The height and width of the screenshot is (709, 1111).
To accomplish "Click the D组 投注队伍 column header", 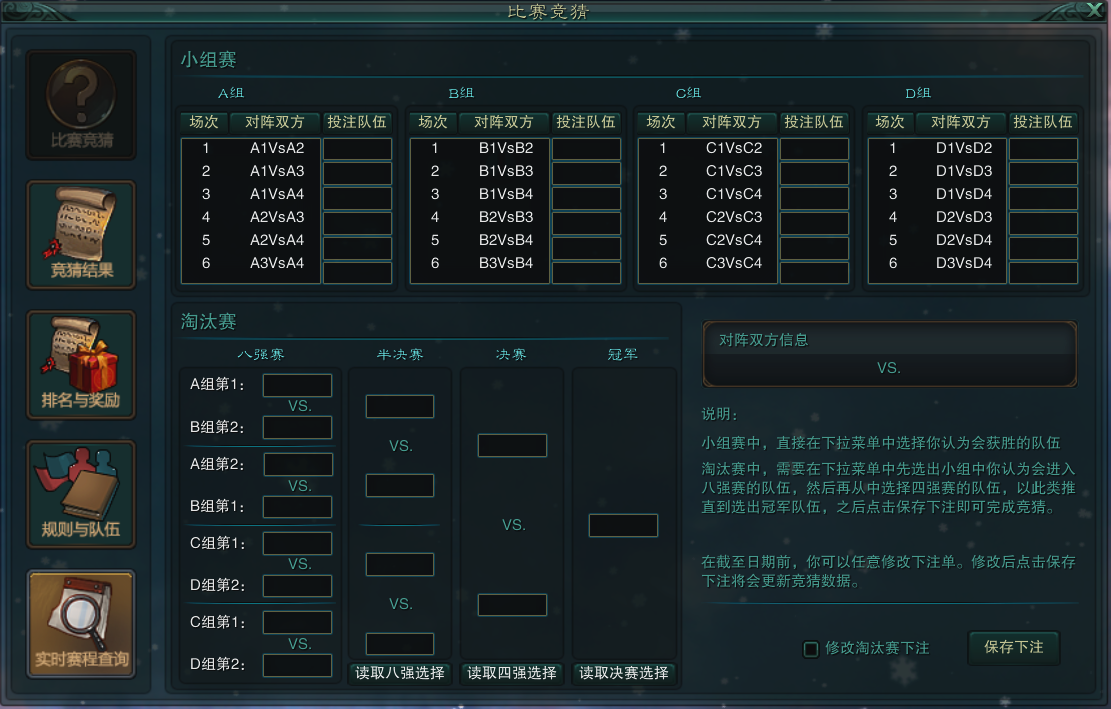I will (x=1042, y=122).
